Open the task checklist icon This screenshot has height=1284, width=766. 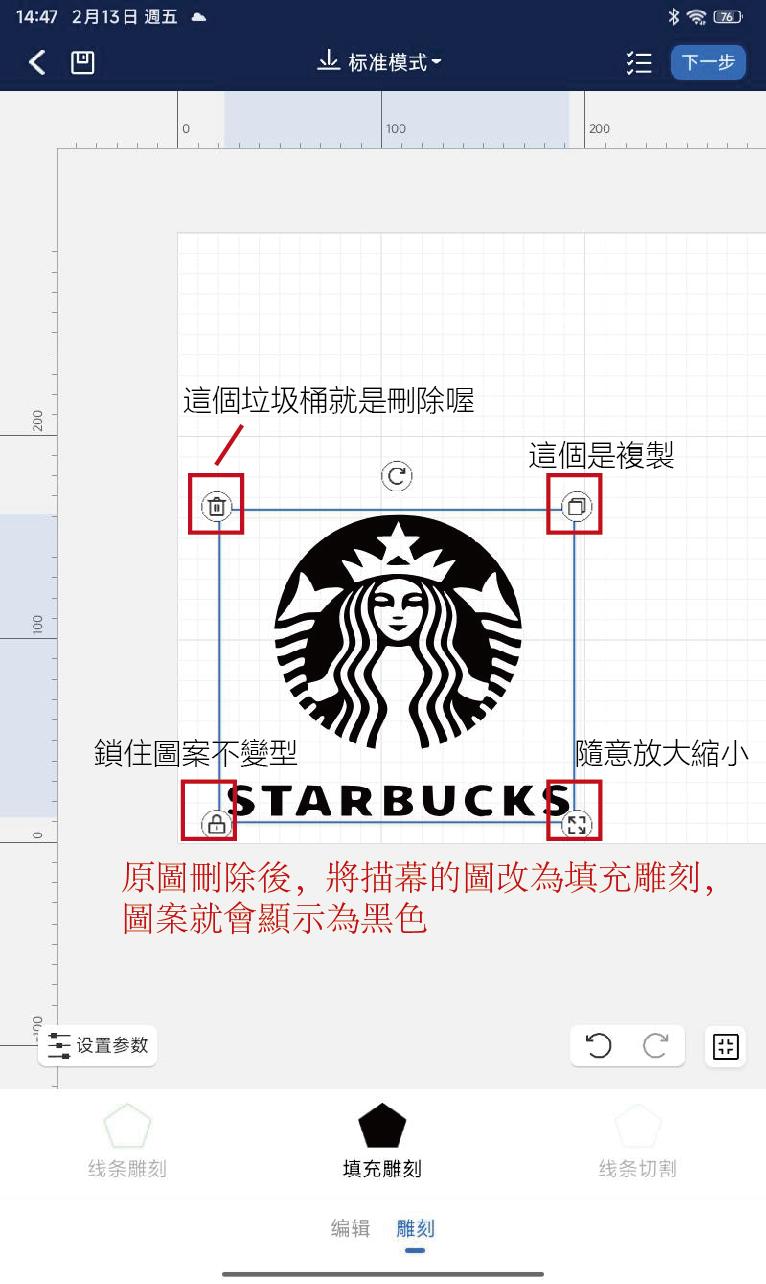point(639,63)
